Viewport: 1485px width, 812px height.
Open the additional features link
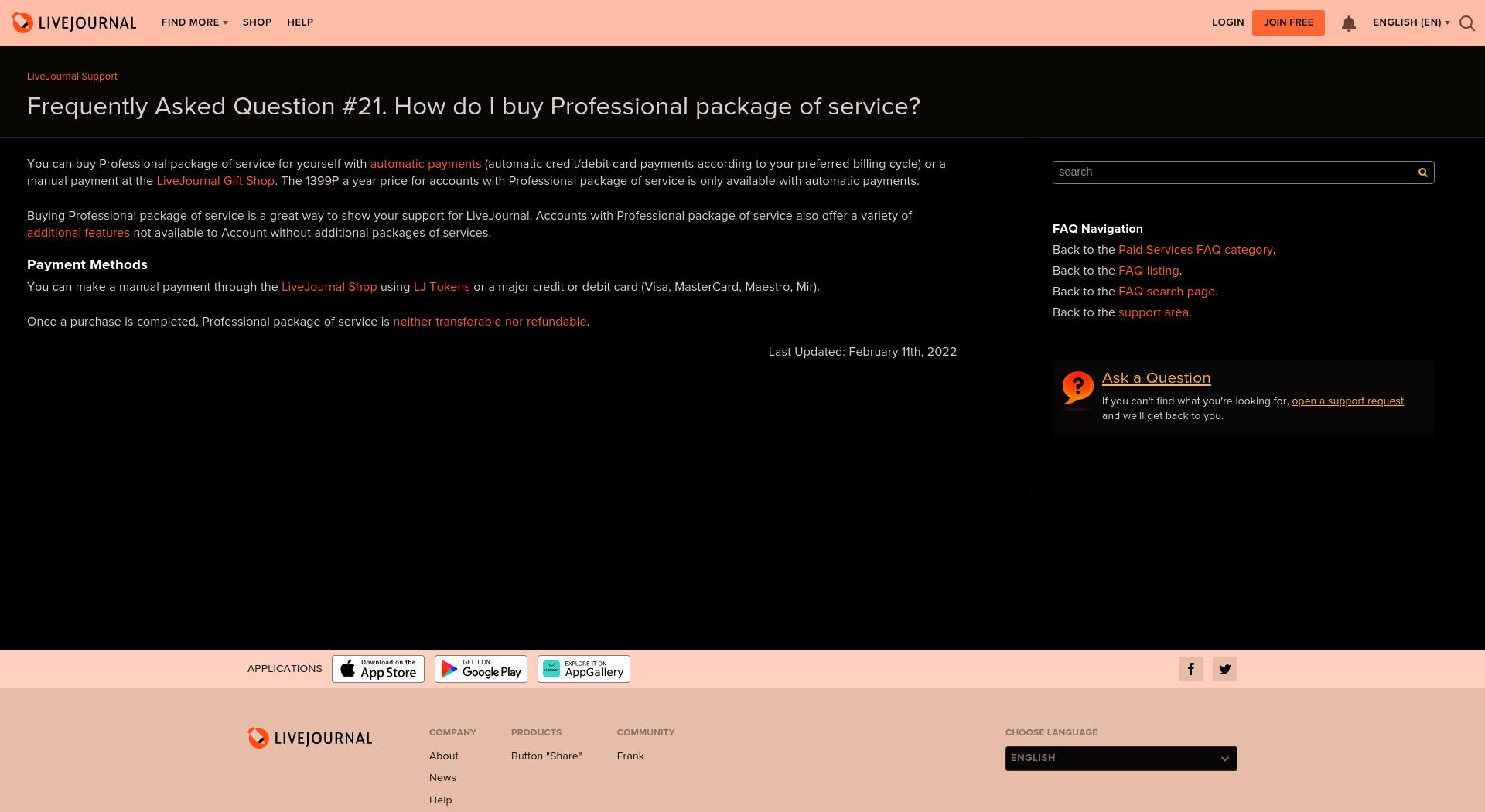tap(78, 233)
